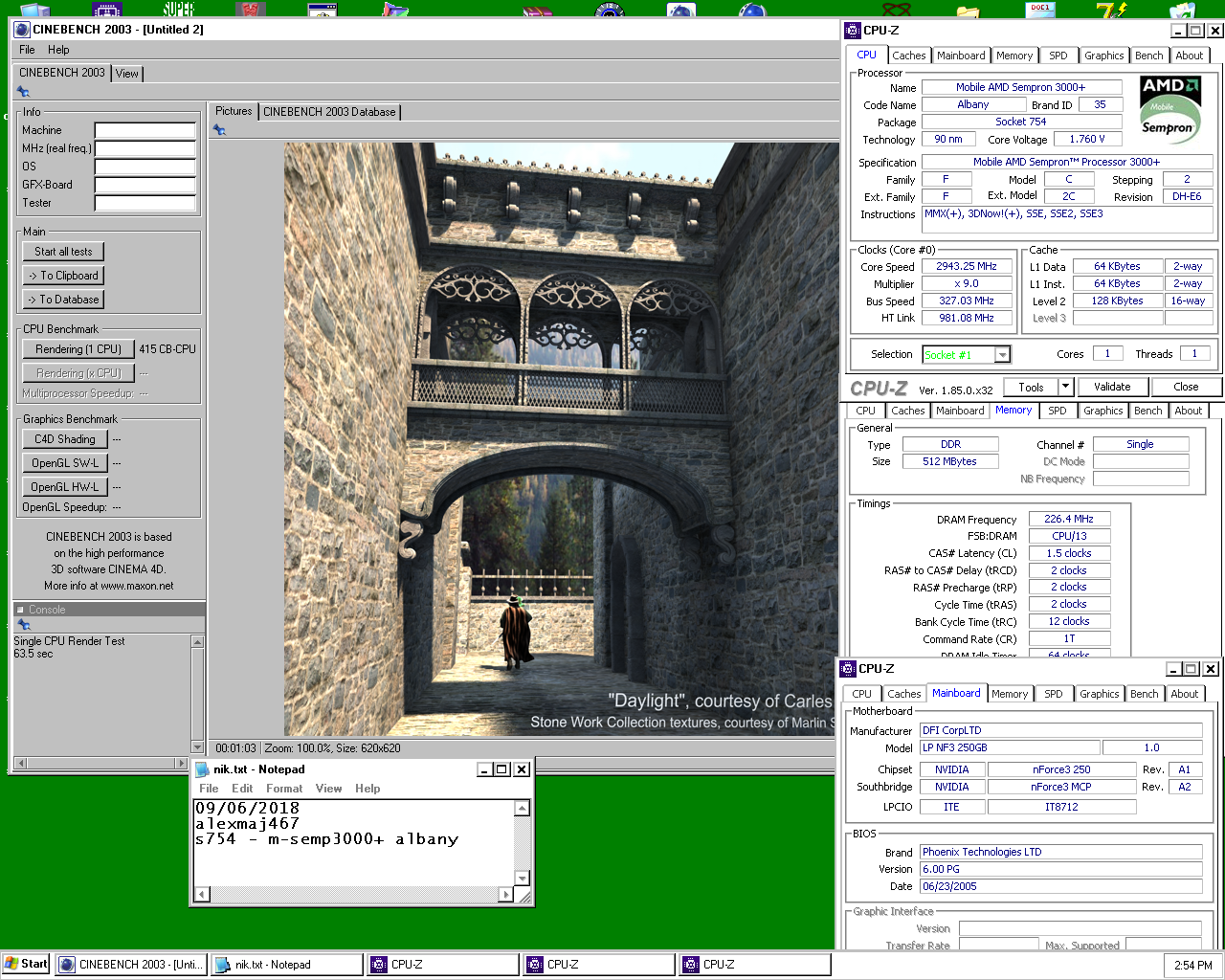Open Graphics tab in the memory-timings CPU-Z window

coord(1102,411)
